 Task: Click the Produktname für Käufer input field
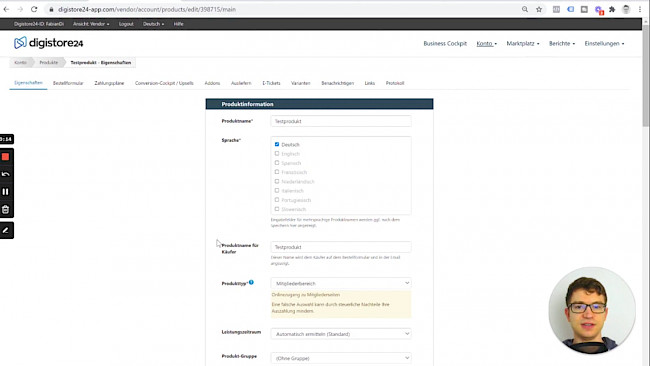(x=341, y=247)
